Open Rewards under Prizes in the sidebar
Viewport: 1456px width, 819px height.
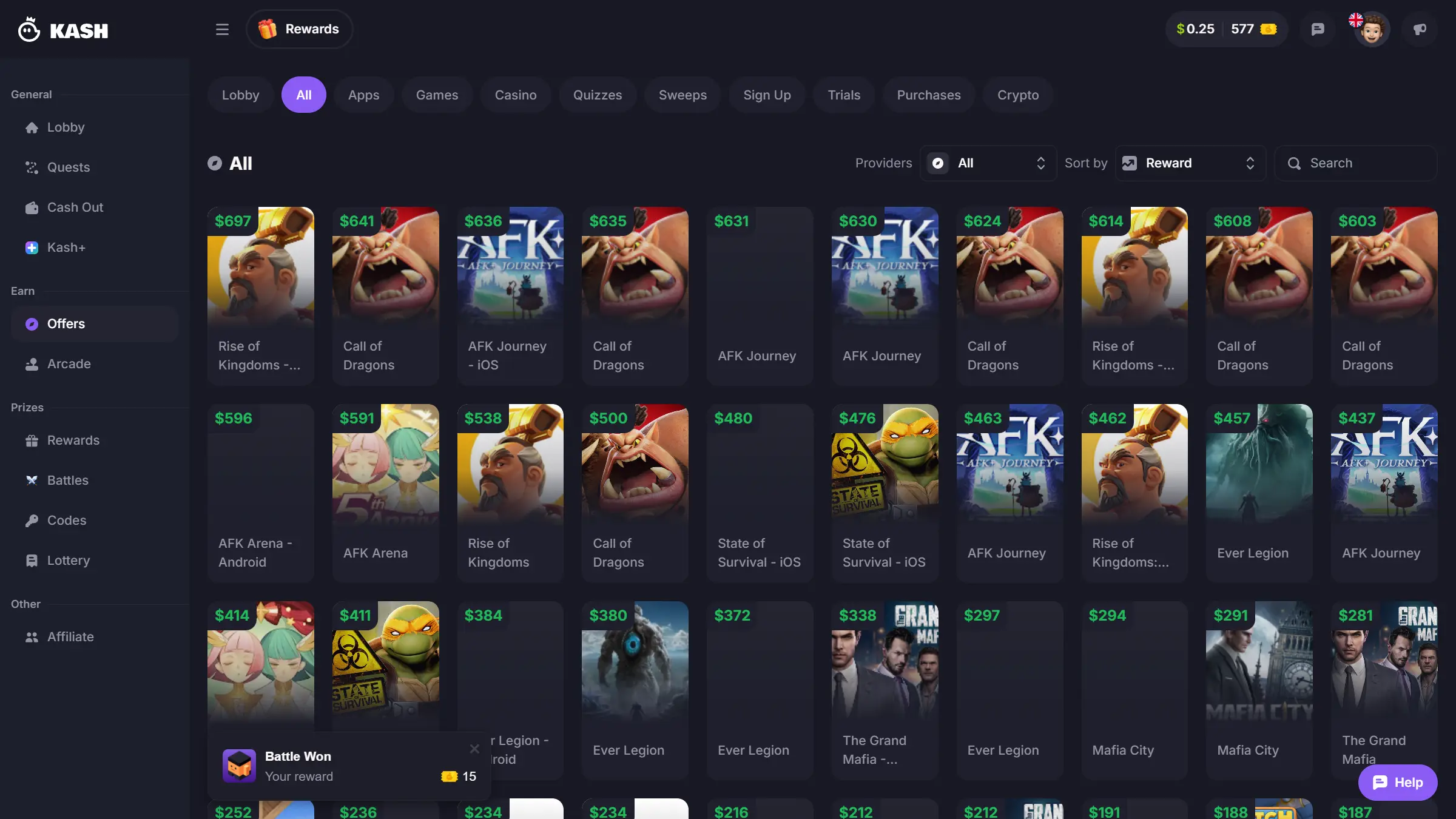pyautogui.click(x=95, y=440)
